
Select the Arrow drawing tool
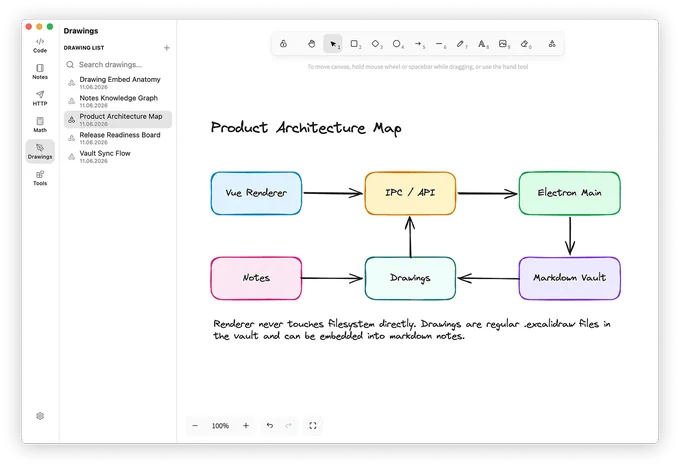pos(418,44)
